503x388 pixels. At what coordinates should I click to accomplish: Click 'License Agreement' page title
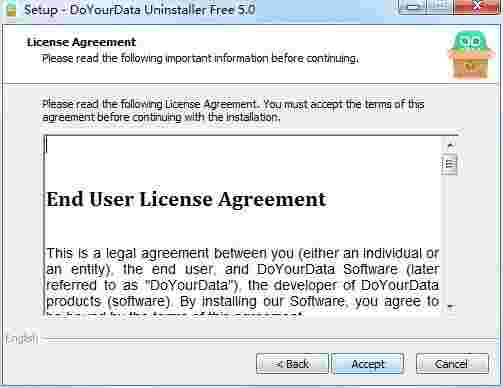[81, 42]
